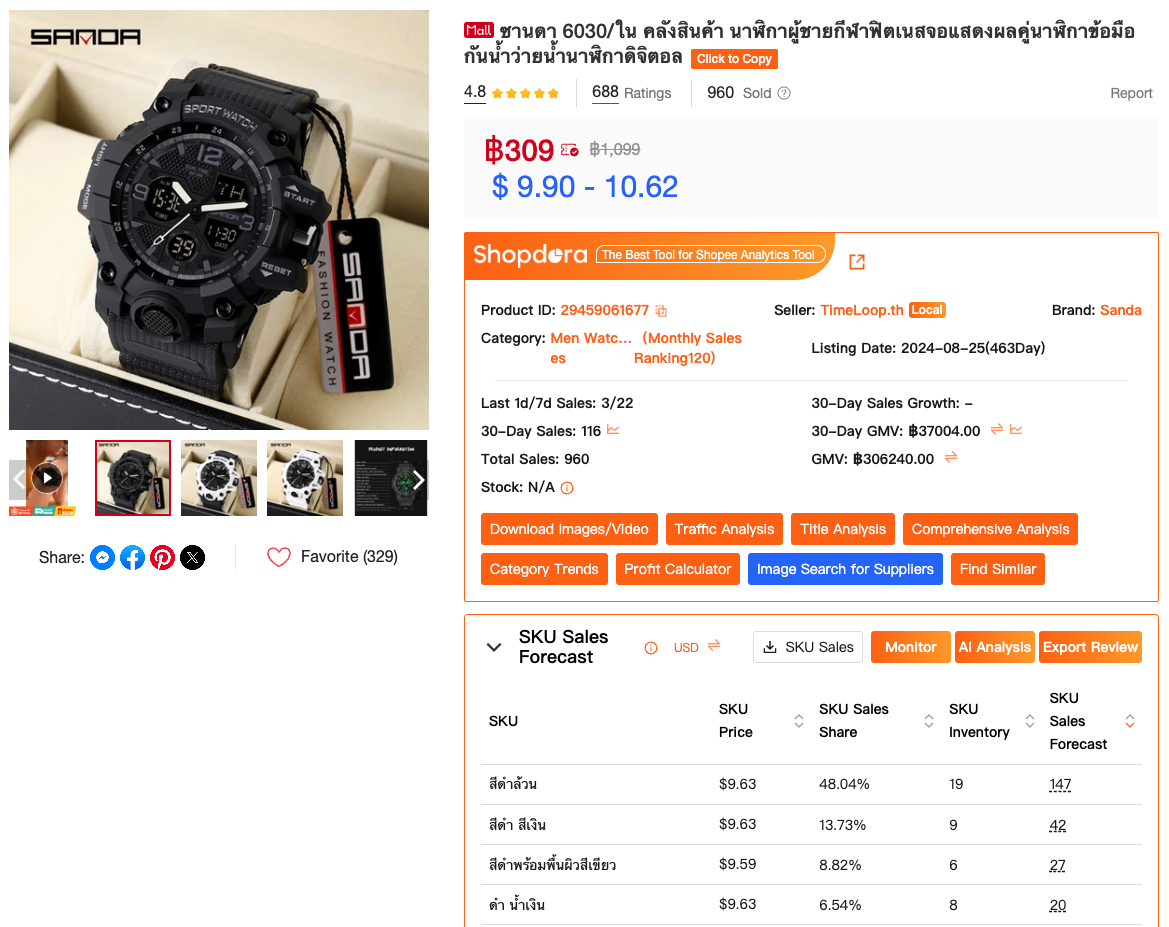The height and width of the screenshot is (927, 1169).
Task: Toggle the Favorite heart
Action: [279, 557]
